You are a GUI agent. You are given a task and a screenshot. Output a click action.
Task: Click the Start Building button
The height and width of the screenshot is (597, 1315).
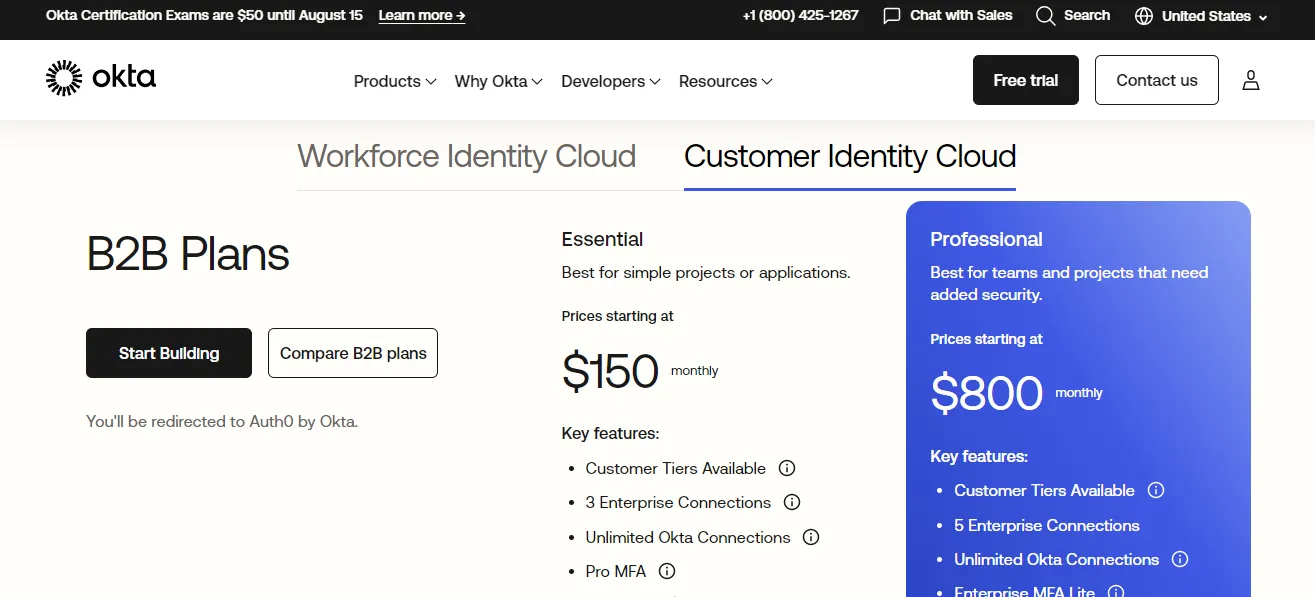tap(169, 353)
